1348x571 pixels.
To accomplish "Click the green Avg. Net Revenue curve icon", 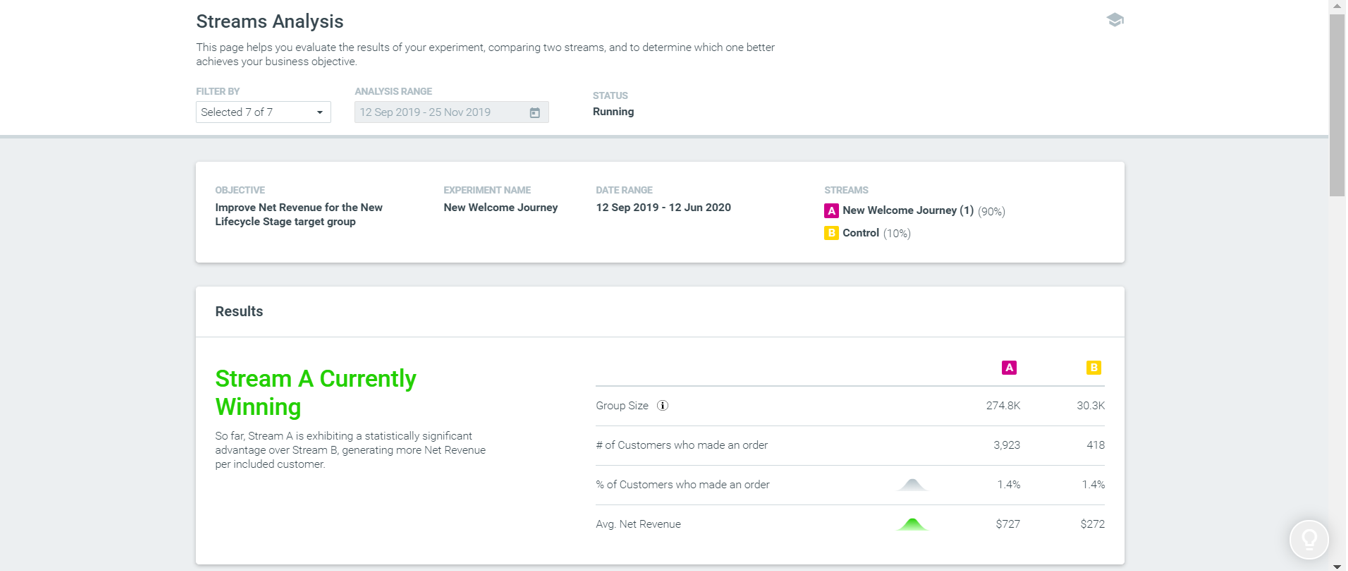I will 912,524.
